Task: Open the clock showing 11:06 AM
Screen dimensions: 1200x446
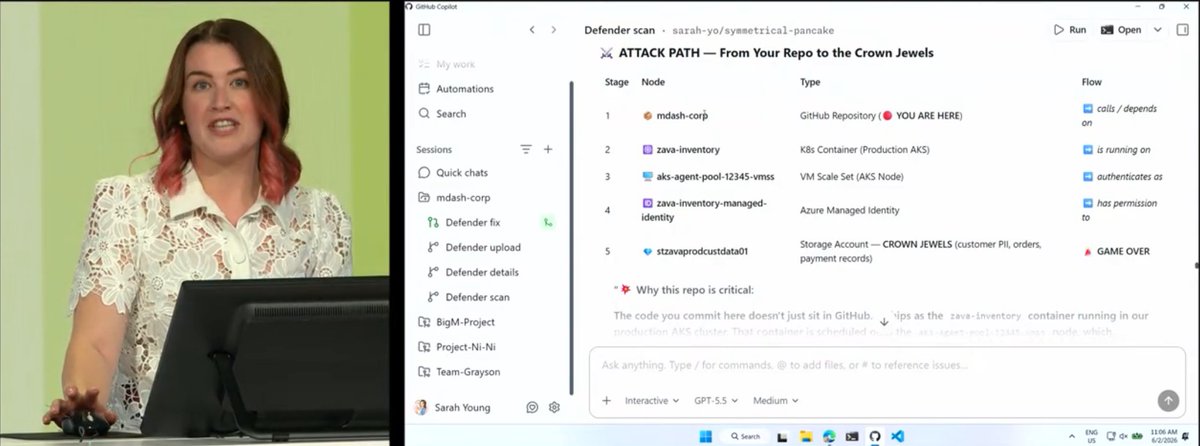Action: pyautogui.click(x=1166, y=436)
